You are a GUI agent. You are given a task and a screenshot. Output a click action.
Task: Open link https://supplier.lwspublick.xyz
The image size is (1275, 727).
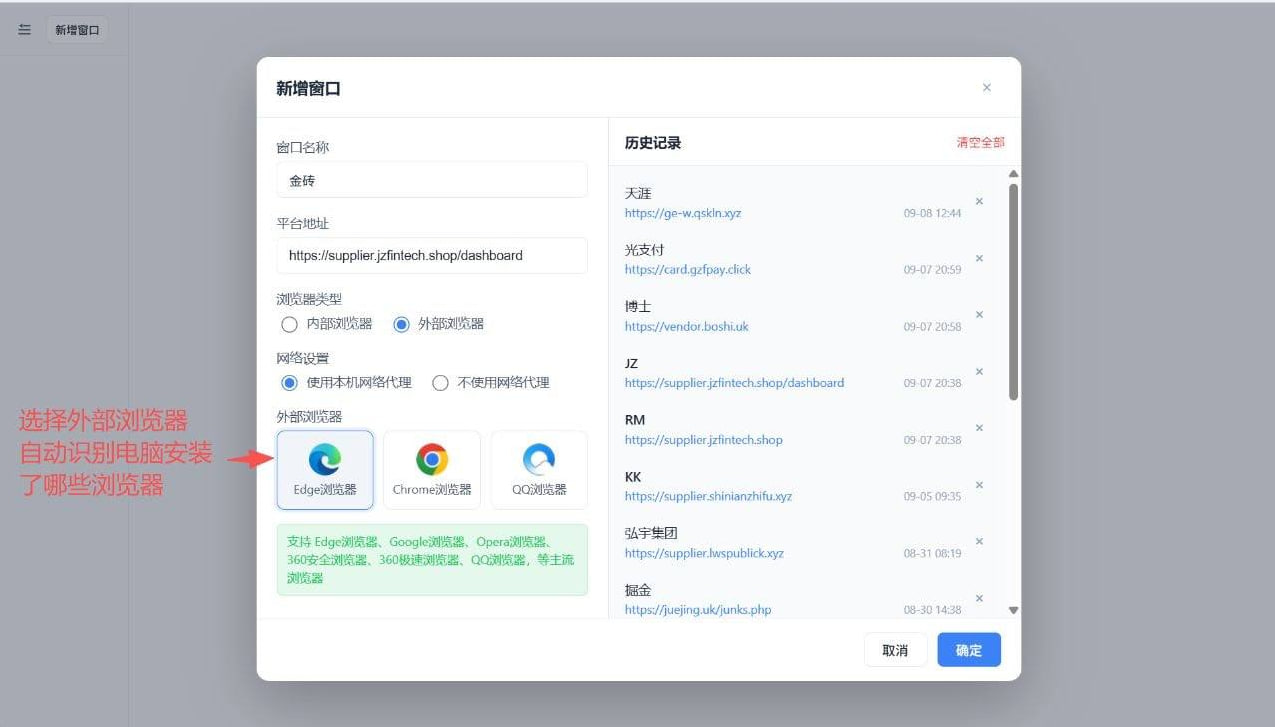704,553
